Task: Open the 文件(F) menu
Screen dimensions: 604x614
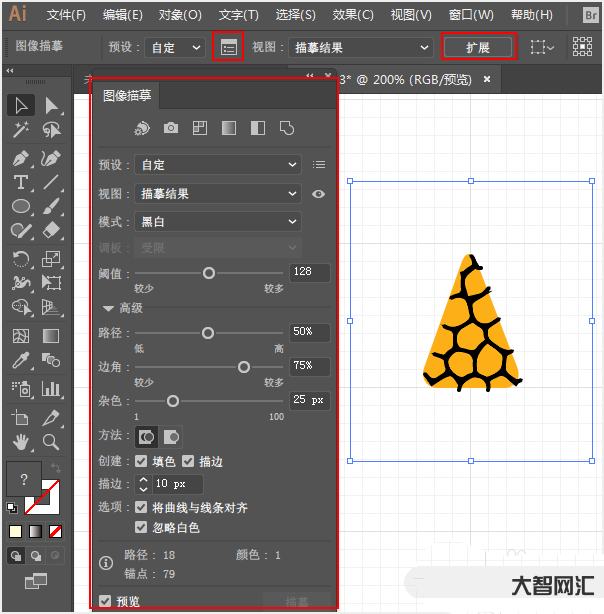Action: (x=66, y=15)
